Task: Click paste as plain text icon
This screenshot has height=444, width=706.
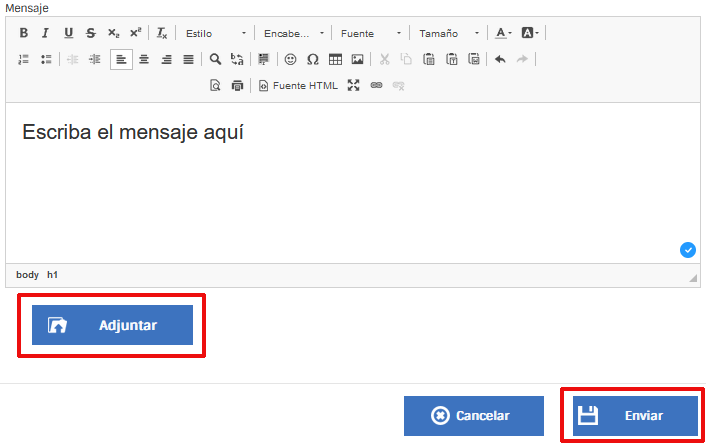Action: point(451,59)
